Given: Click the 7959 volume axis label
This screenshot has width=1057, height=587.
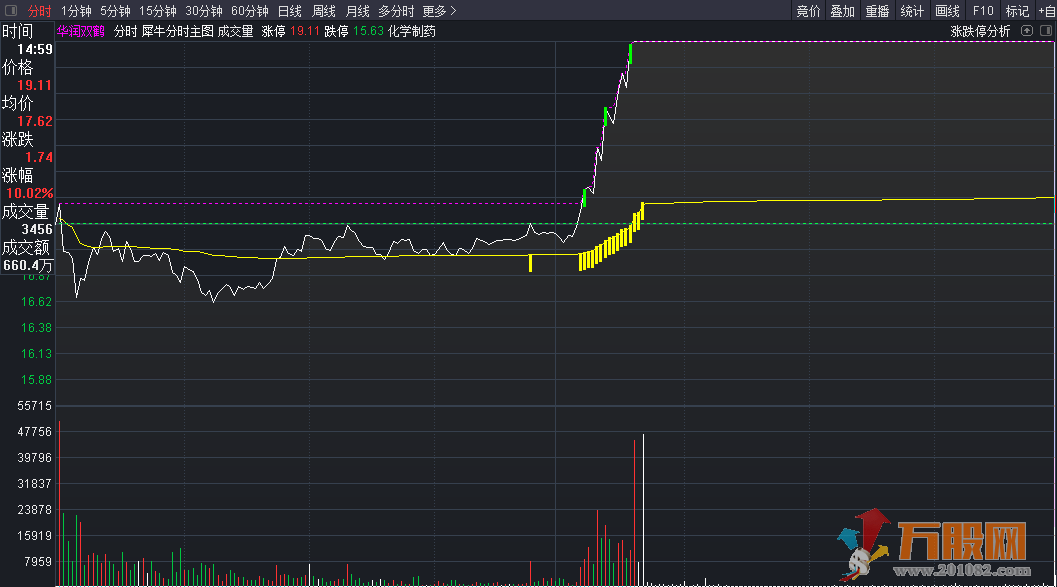Looking at the screenshot, I should pyautogui.click(x=38, y=561).
